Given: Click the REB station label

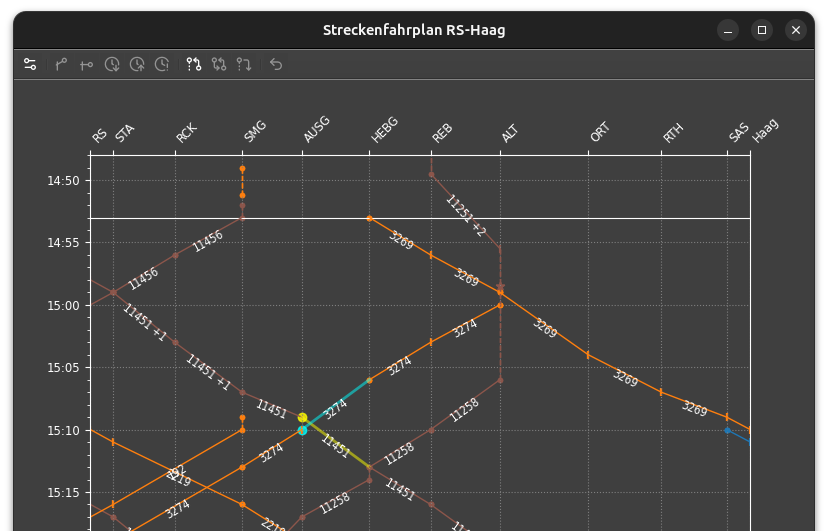Looking at the screenshot, I should point(442,134).
